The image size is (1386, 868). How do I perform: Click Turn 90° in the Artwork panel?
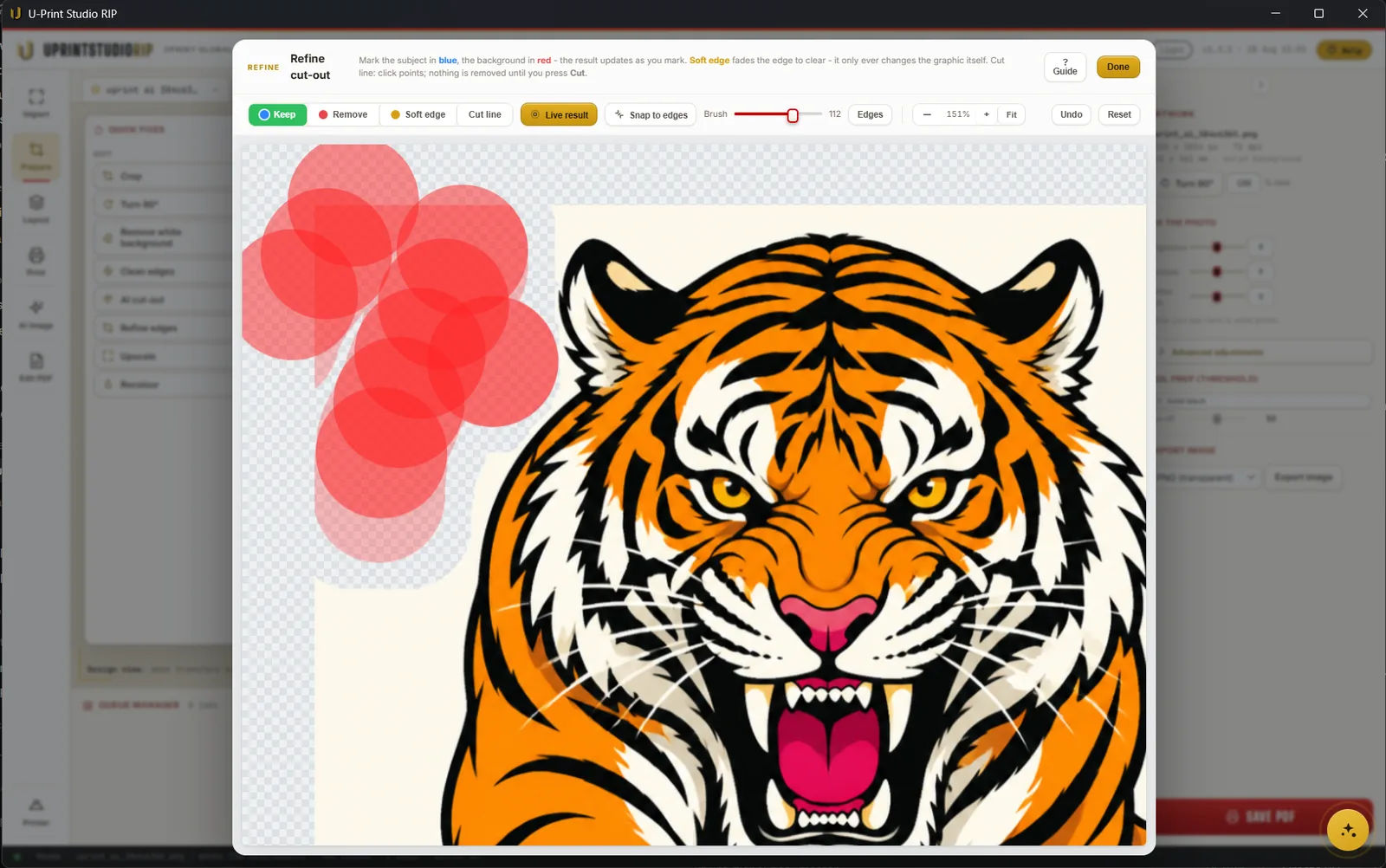click(x=1188, y=183)
